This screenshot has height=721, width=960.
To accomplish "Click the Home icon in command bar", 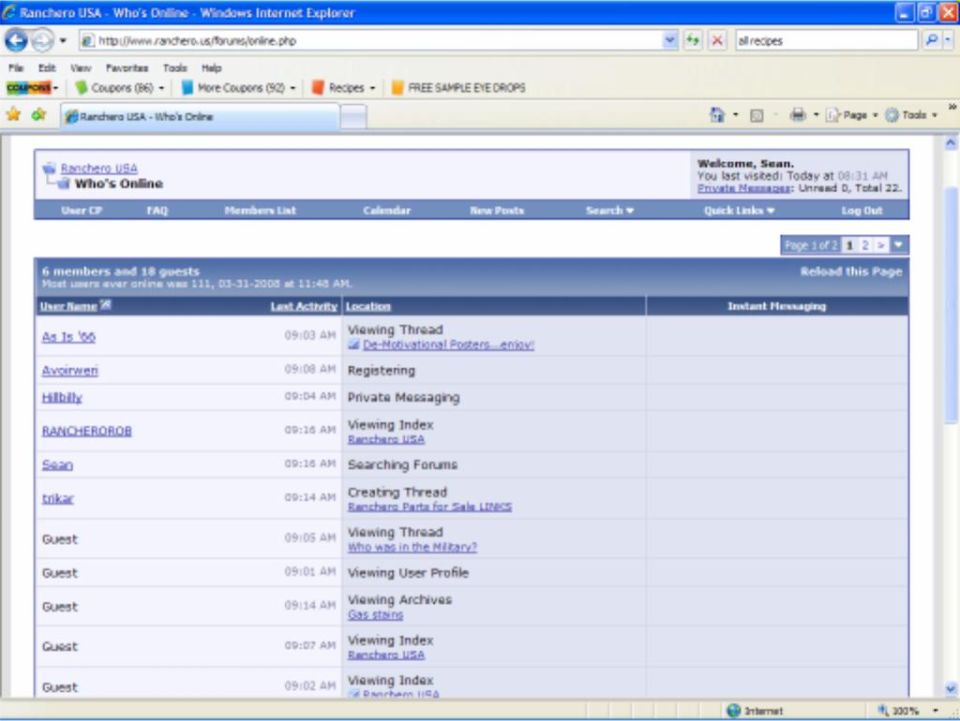I will pyautogui.click(x=716, y=114).
